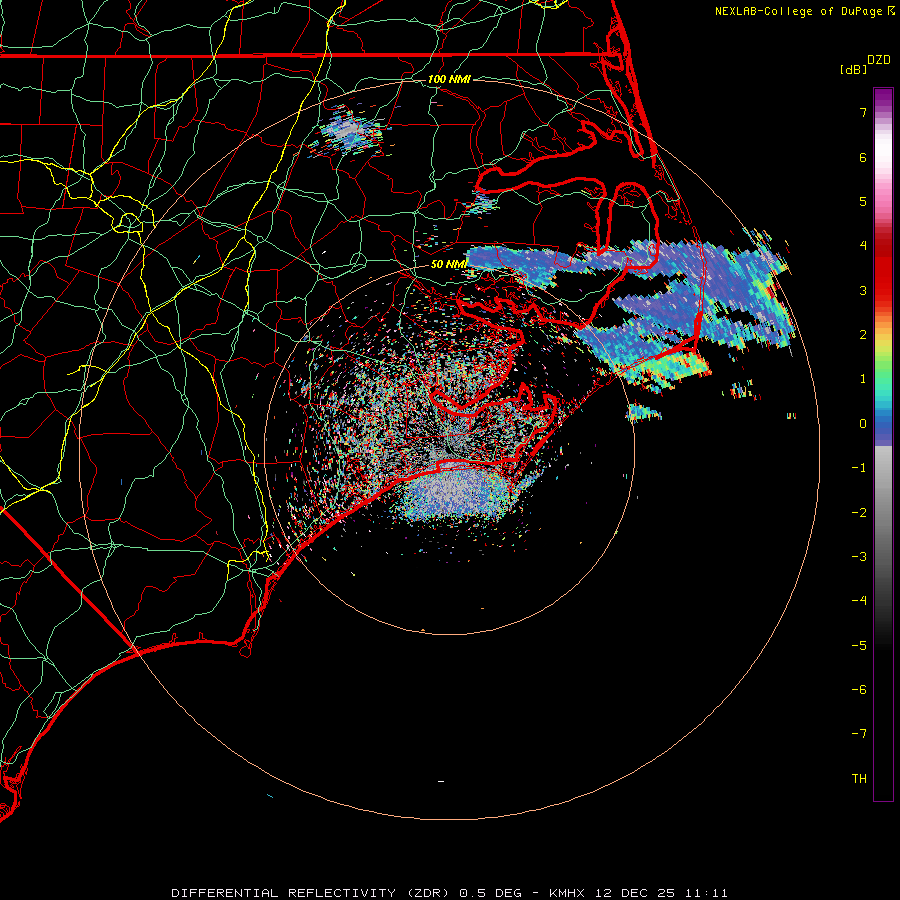Image resolution: width=900 pixels, height=900 pixels.
Task: Click the -7 value on color scale
Action: 859,734
